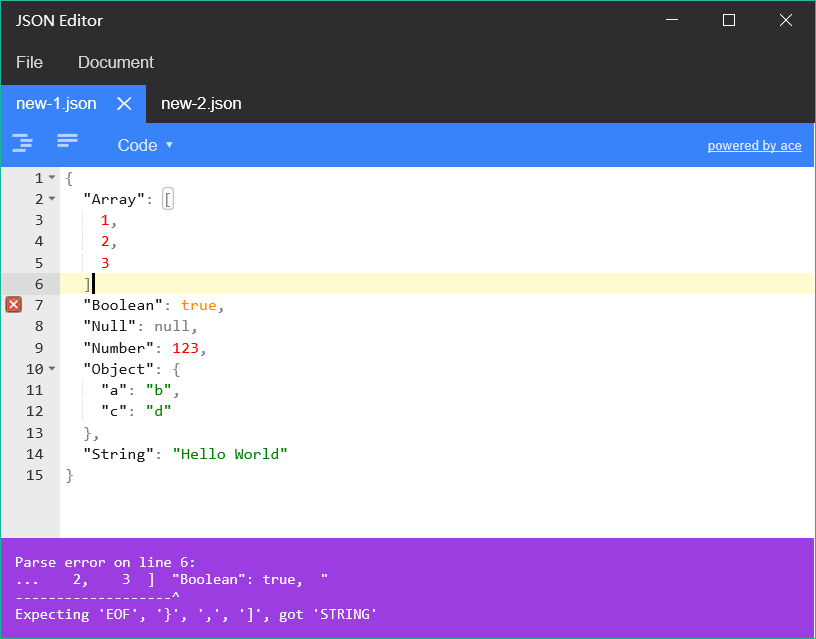Close the new-1.json tab
This screenshot has height=639, width=816.
tap(124, 104)
